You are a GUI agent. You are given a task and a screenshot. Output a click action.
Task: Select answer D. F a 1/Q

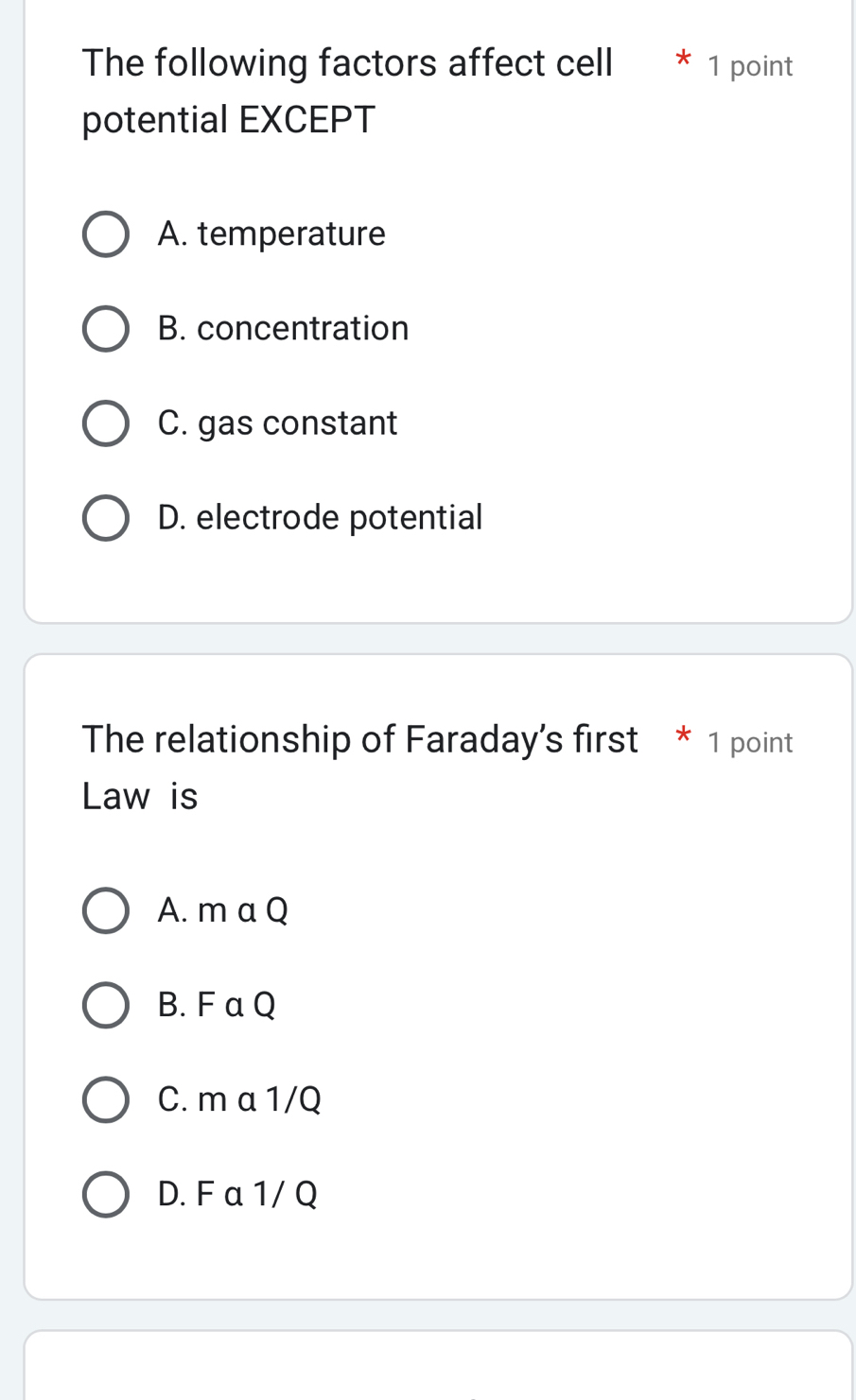pyautogui.click(x=105, y=1193)
